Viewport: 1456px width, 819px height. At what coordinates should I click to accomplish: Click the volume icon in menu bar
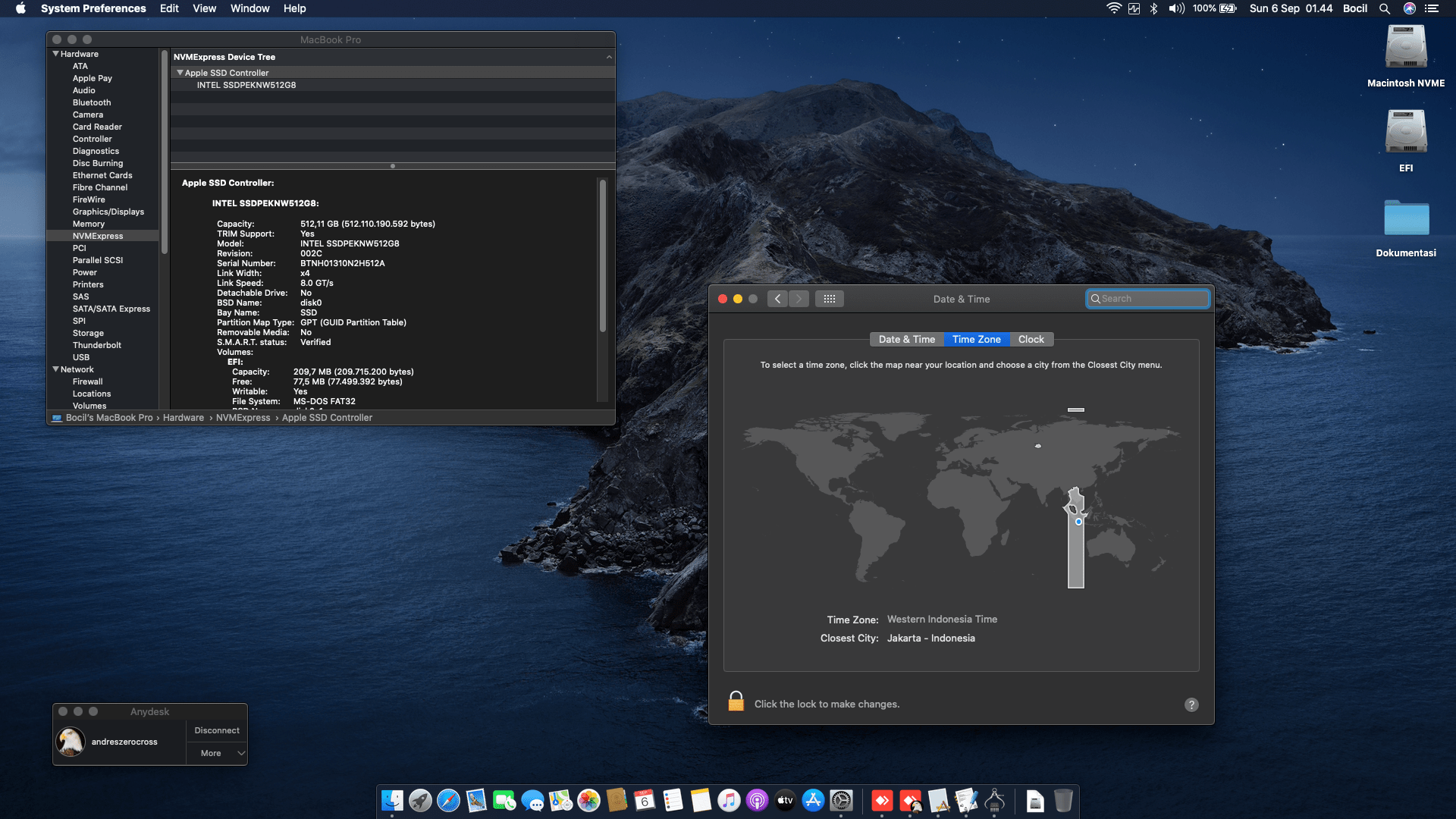[1176, 8]
